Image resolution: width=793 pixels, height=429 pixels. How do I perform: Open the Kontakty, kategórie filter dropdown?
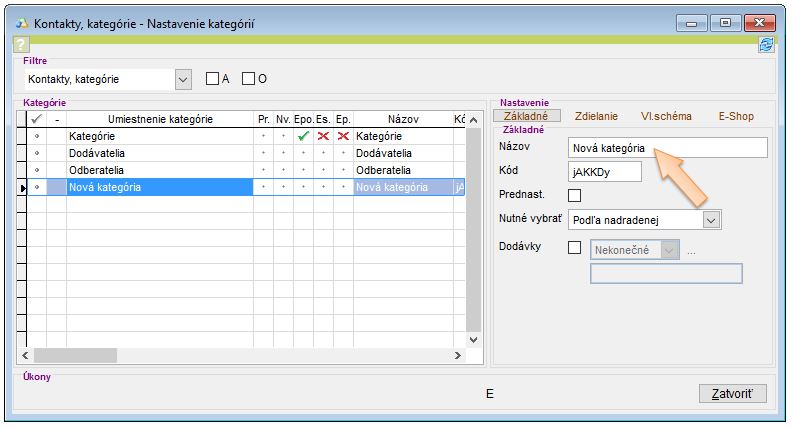tap(182, 79)
